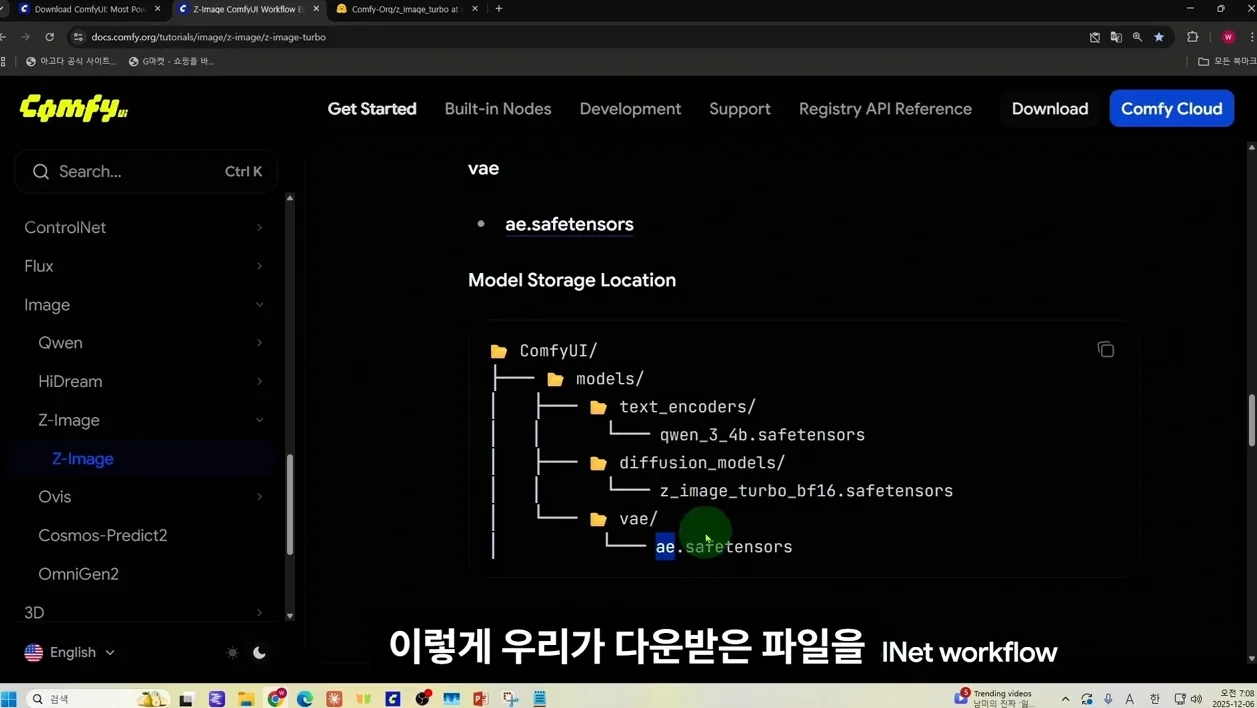The width and height of the screenshot is (1257, 708).
Task: Open the G마켓 bookmark
Action: click(x=171, y=61)
